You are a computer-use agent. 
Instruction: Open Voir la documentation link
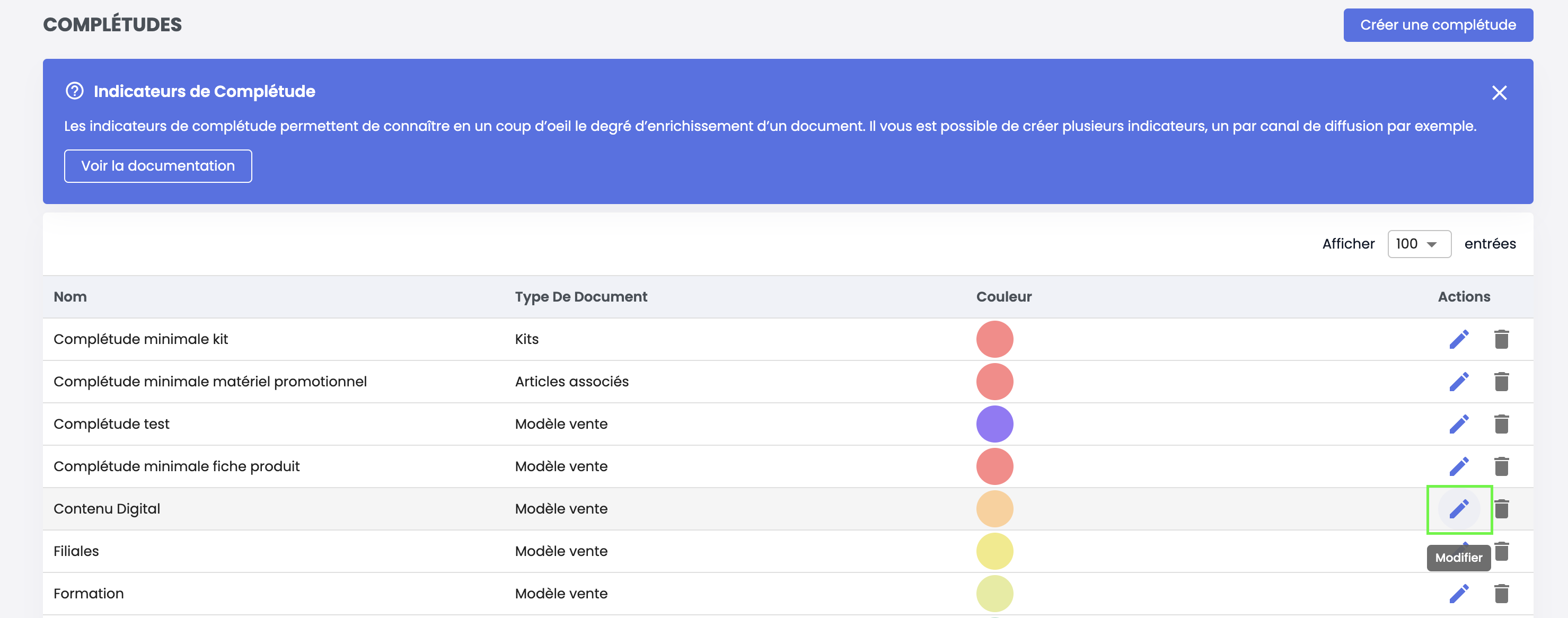point(157,166)
